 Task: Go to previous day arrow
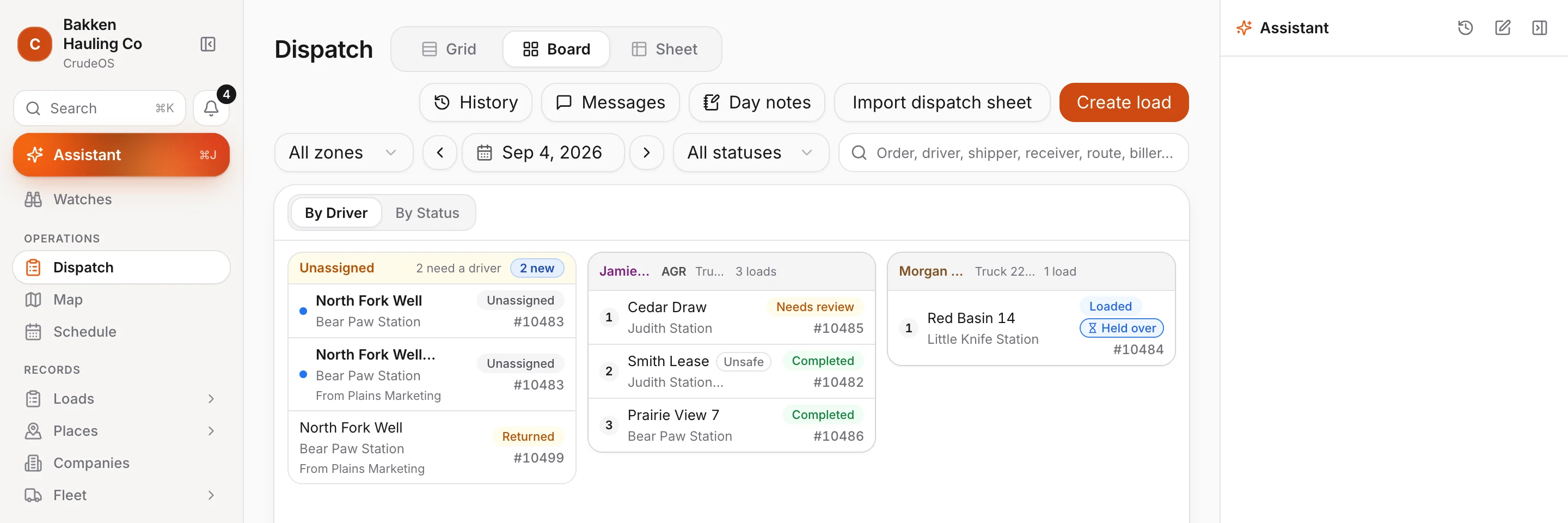point(440,153)
